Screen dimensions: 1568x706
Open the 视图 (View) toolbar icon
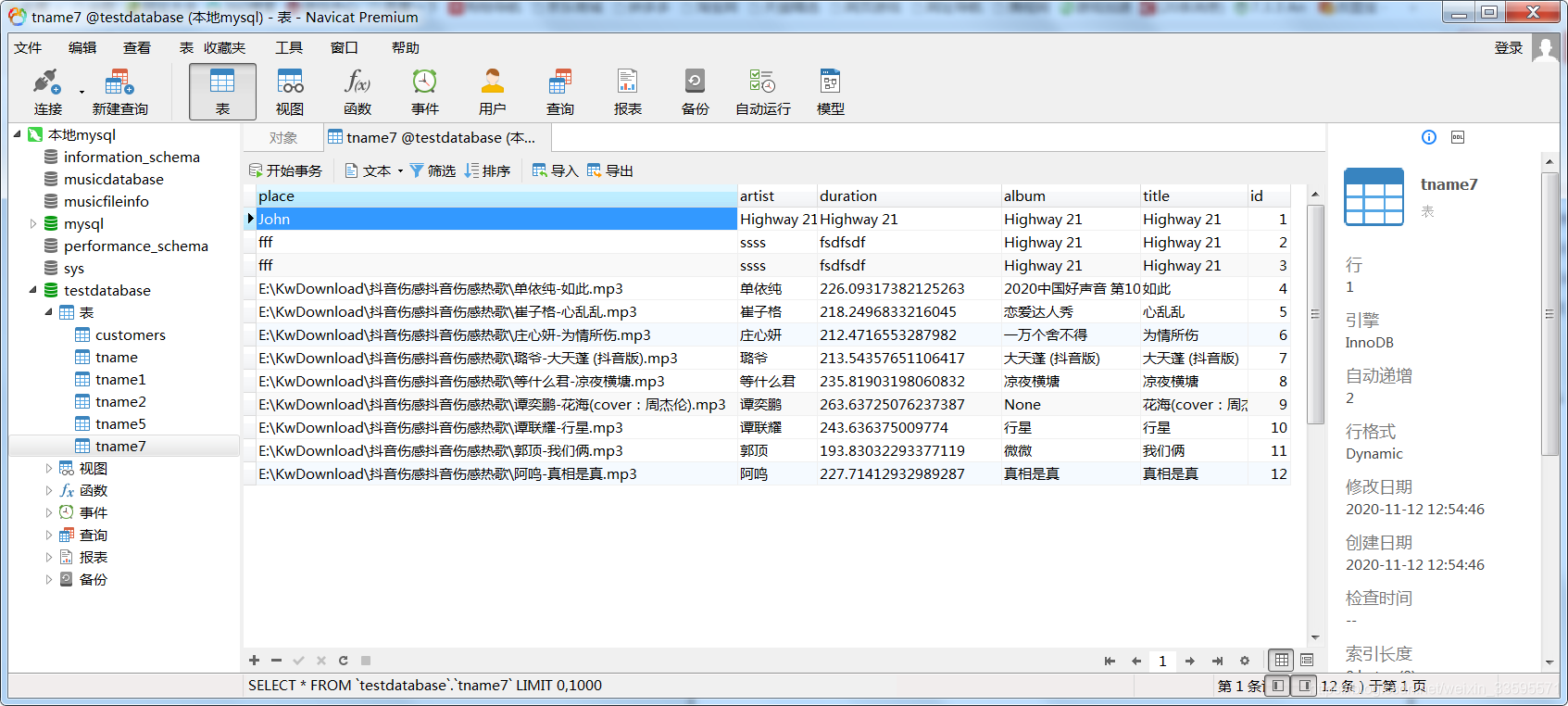(290, 92)
